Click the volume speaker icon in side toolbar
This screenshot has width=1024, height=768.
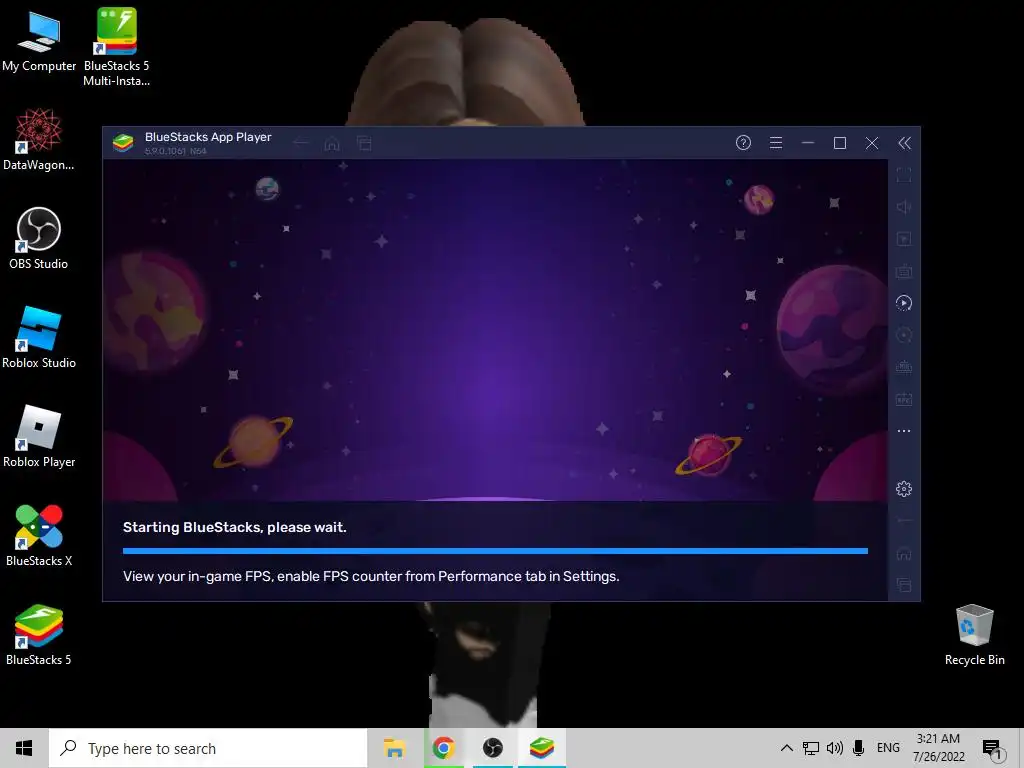904,207
